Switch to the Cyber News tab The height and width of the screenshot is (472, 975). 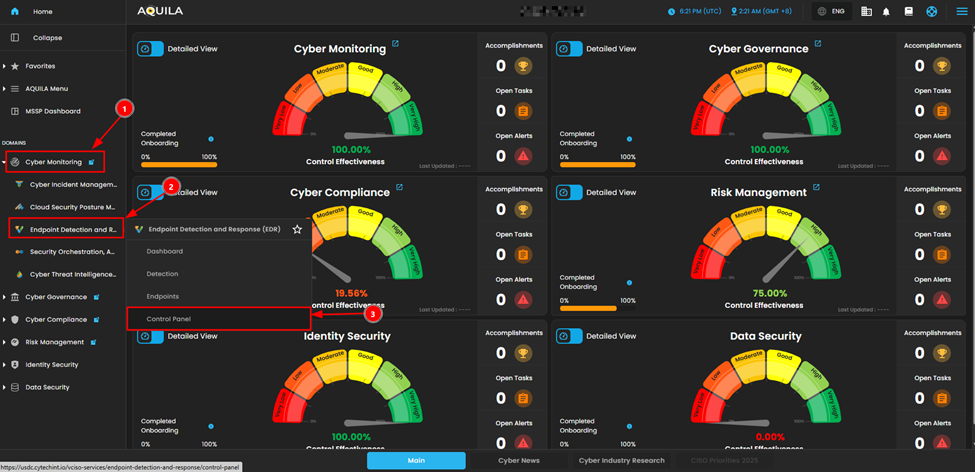[519, 461]
